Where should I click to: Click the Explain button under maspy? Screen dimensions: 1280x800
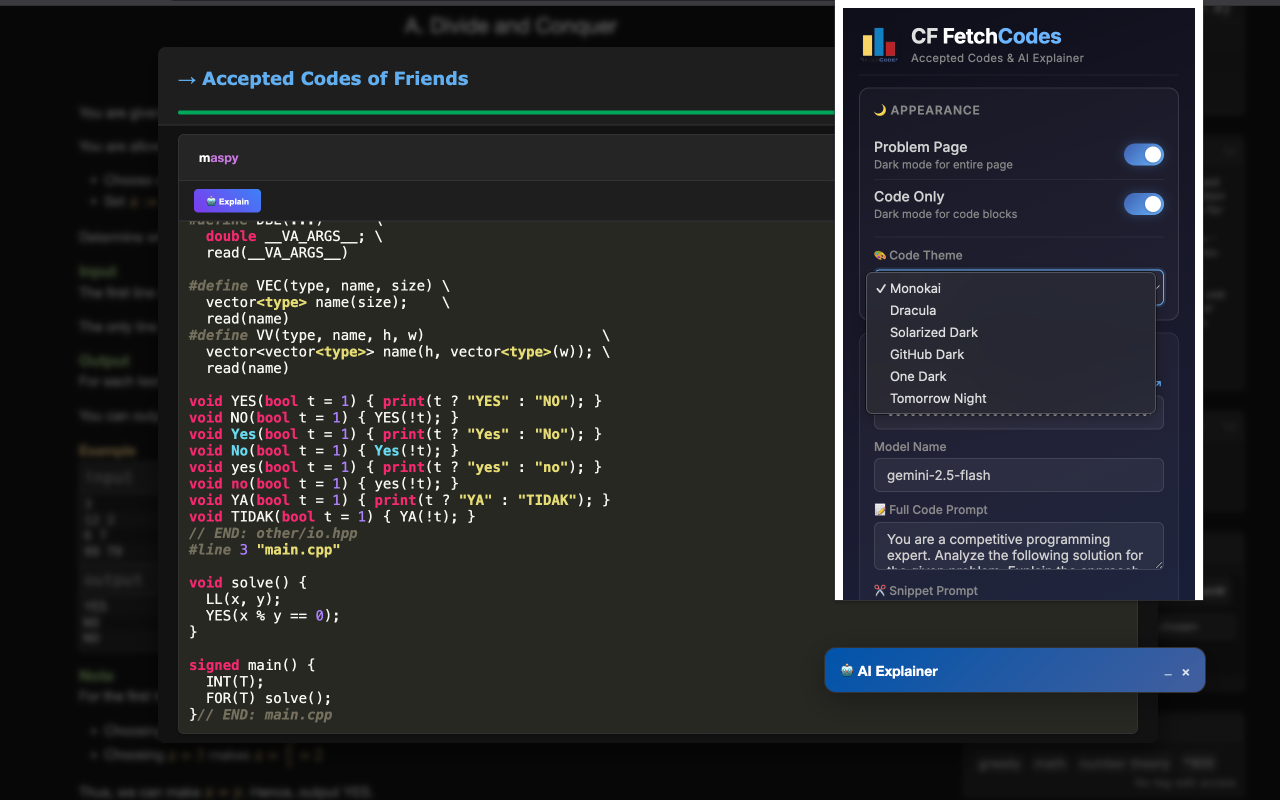point(227,201)
